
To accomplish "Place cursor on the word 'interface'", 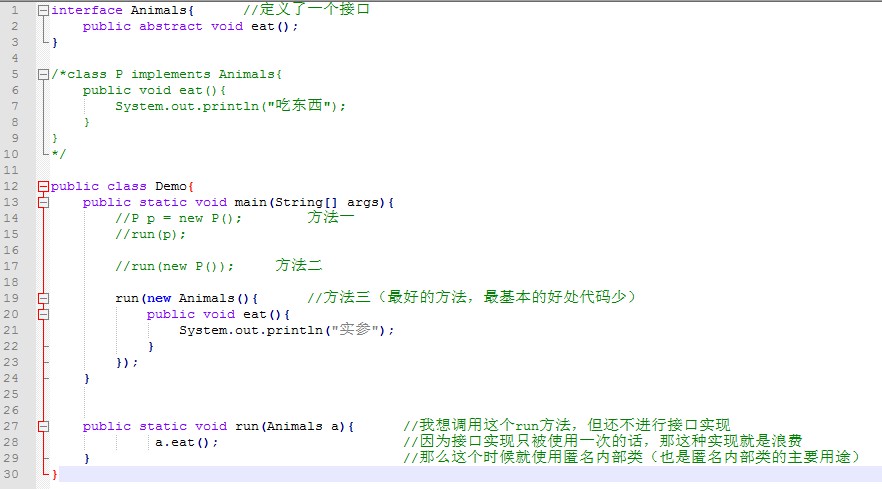I will (87, 10).
